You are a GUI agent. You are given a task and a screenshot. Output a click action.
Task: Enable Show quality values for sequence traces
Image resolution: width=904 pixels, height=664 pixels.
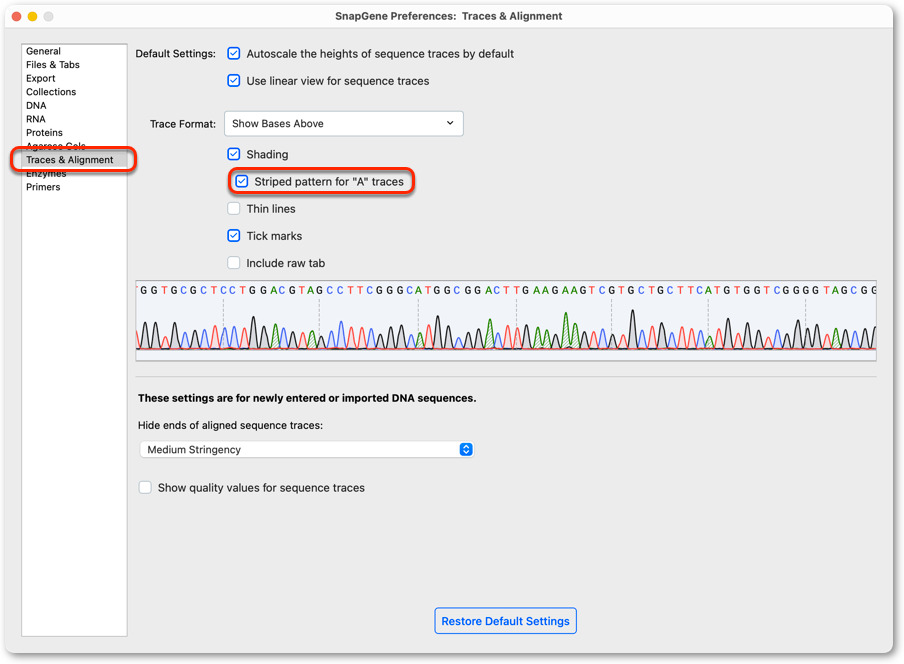145,488
